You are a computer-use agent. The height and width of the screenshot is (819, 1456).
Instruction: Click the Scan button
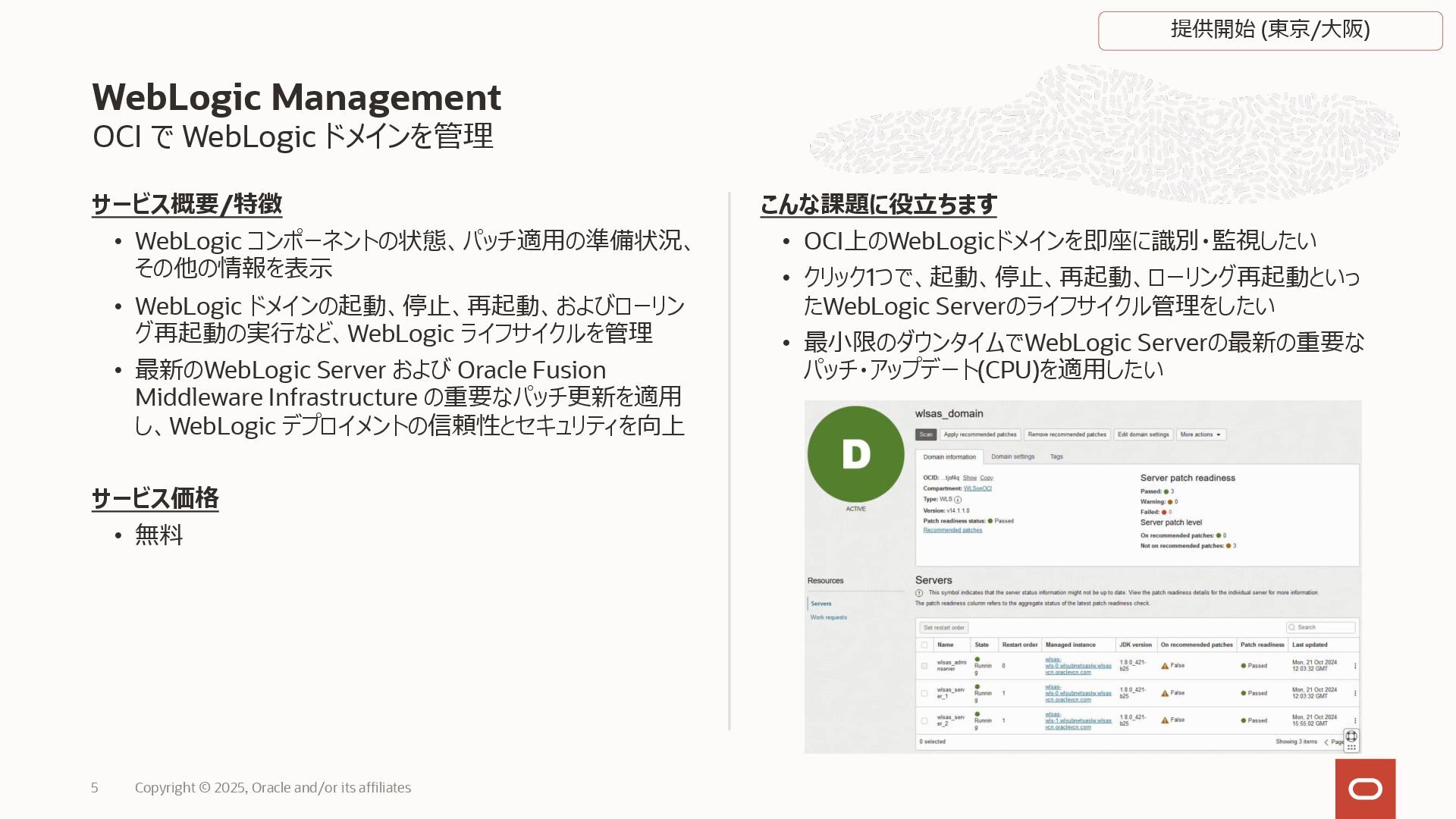pos(926,435)
